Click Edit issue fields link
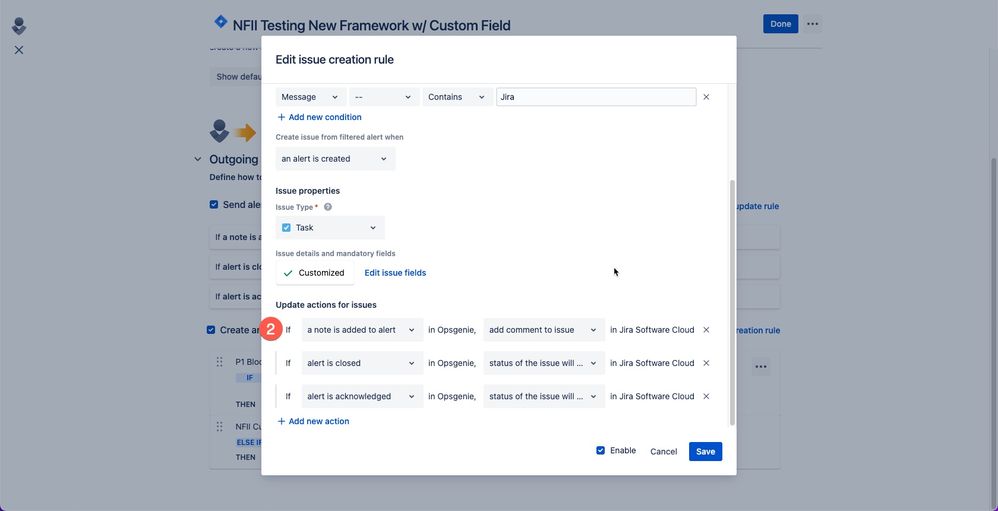This screenshot has width=998, height=511. pyautogui.click(x=395, y=273)
